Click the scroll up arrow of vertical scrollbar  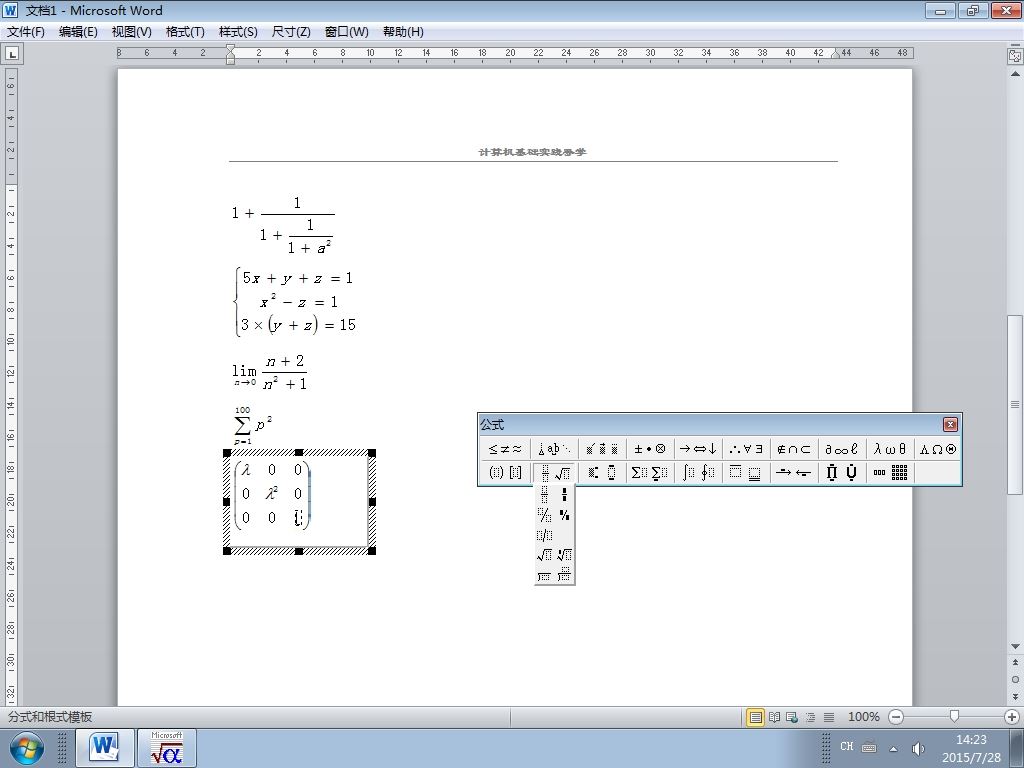[1015, 74]
